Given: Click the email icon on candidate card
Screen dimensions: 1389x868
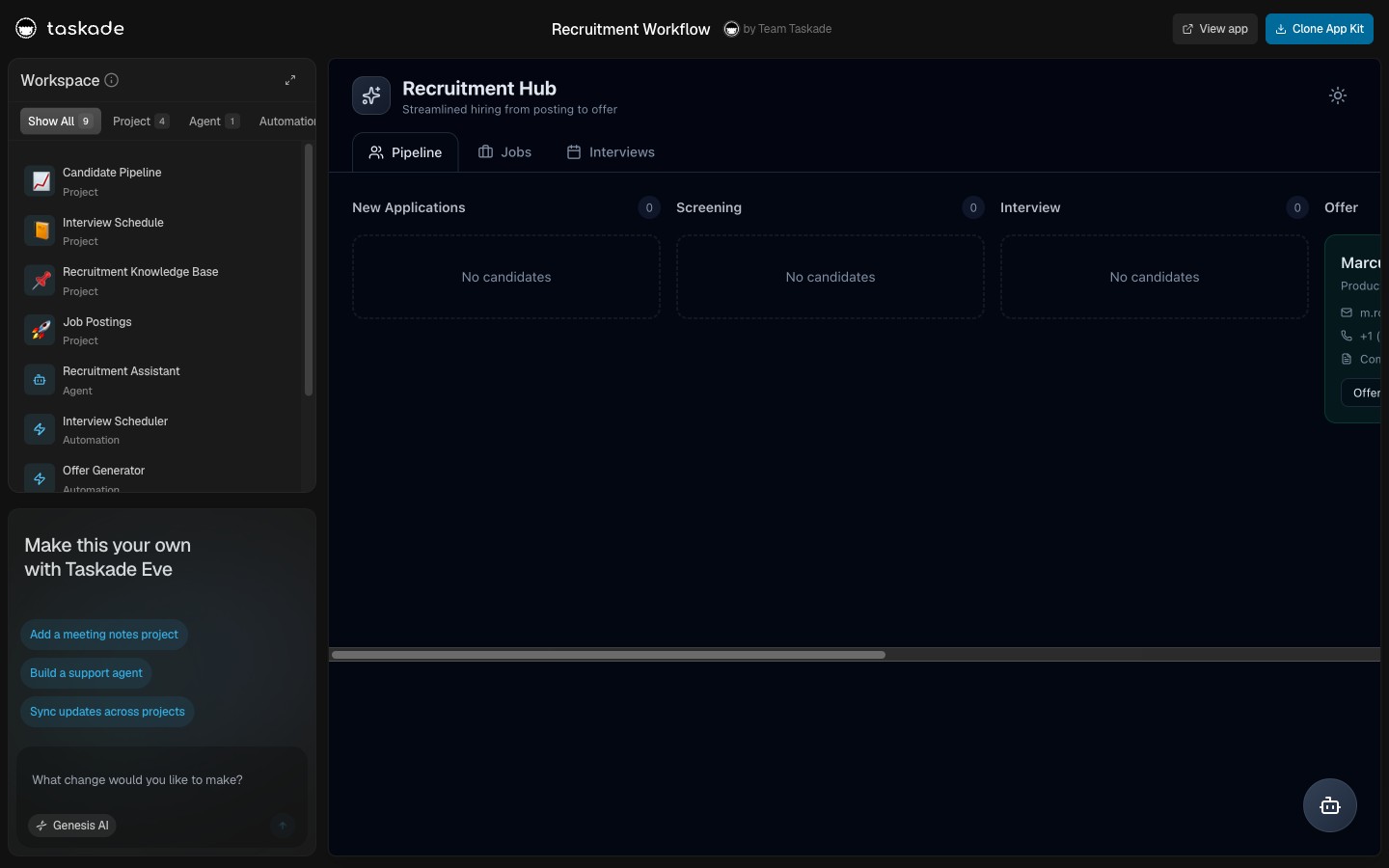Looking at the screenshot, I should click(1347, 312).
